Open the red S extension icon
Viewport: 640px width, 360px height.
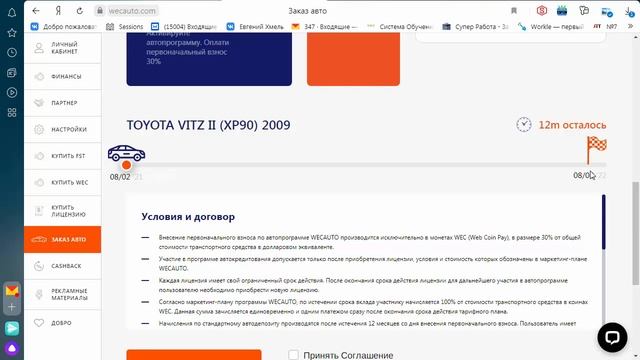[542, 11]
